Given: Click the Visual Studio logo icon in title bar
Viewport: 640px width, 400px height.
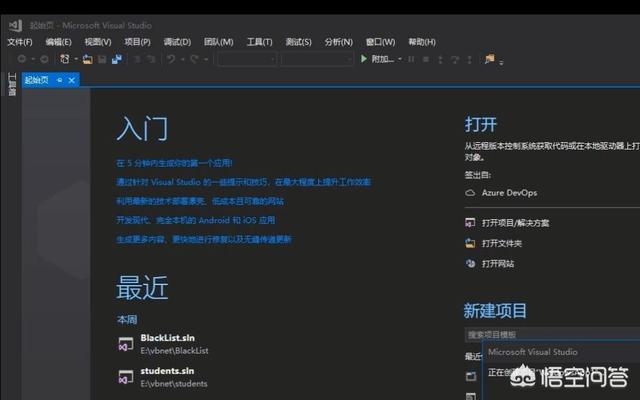Looking at the screenshot, I should point(16,25).
